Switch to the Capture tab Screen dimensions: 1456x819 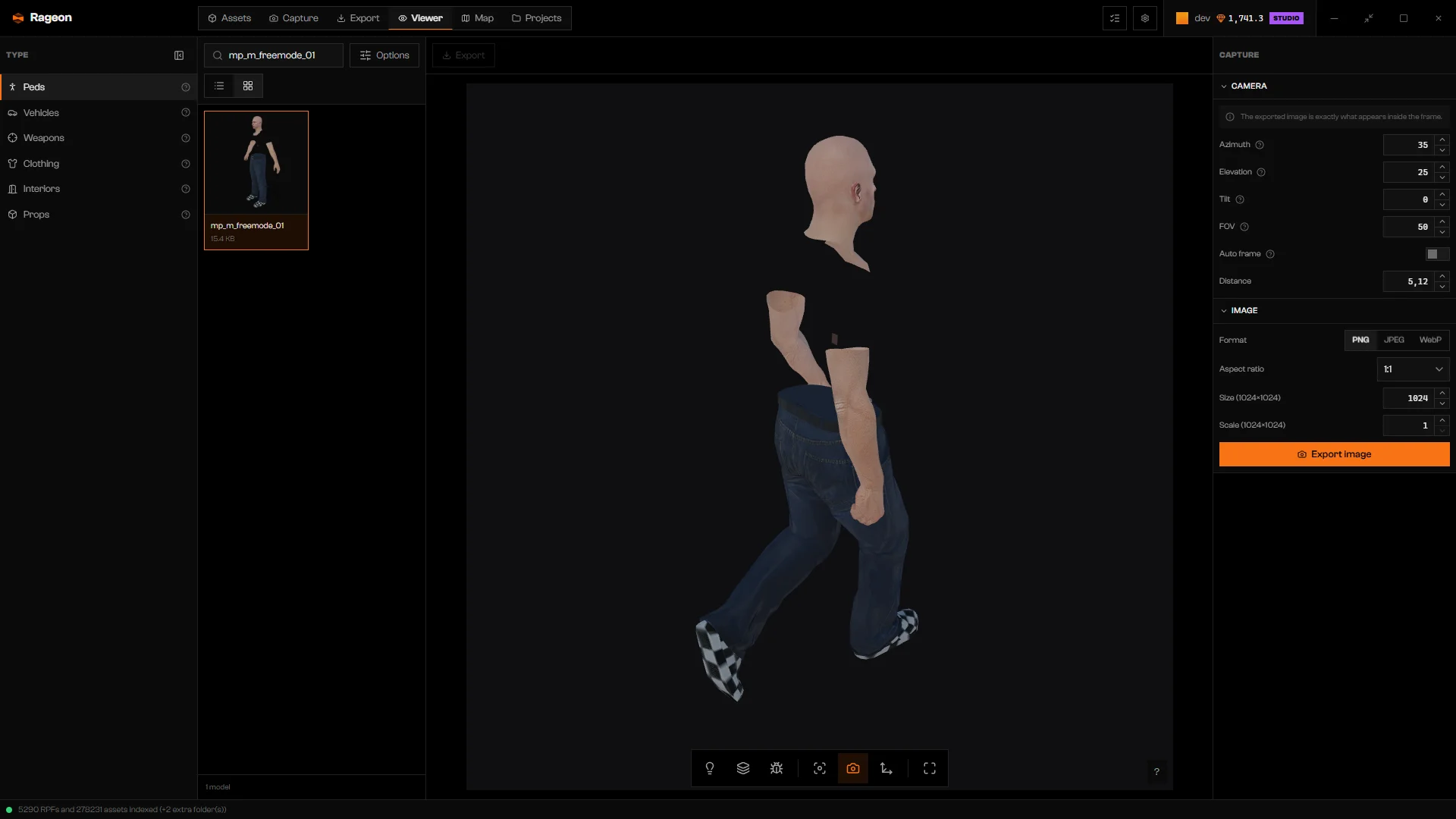[x=293, y=18]
